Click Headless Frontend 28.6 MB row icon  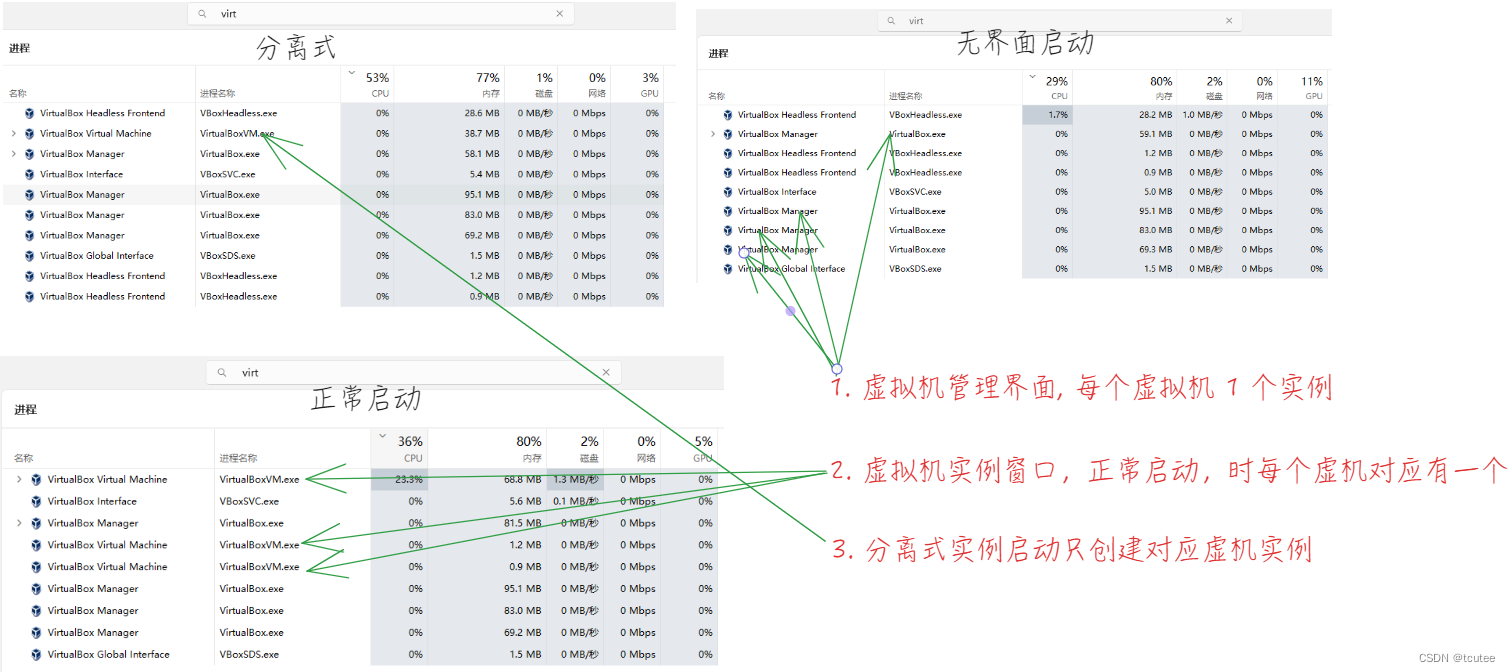pos(30,113)
